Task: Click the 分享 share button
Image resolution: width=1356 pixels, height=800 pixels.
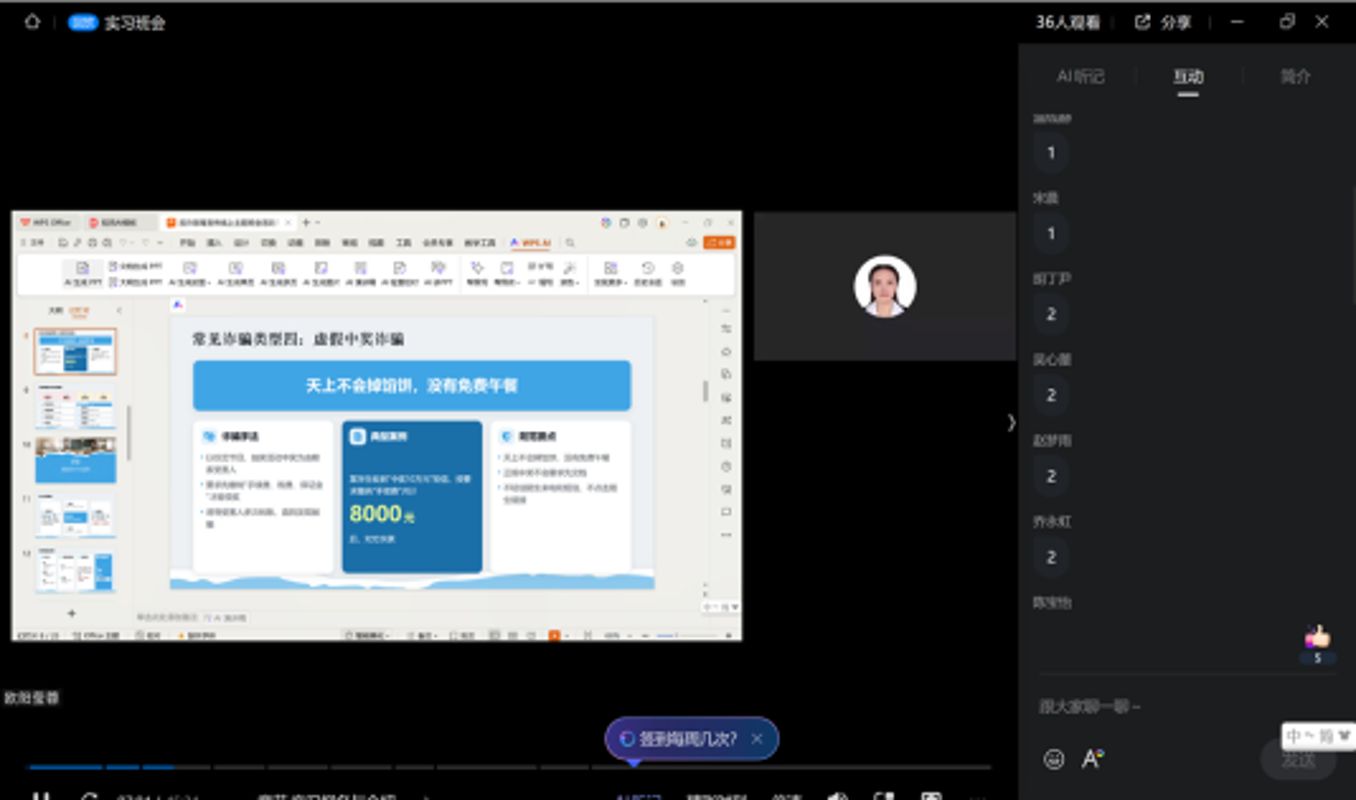Action: (1163, 22)
